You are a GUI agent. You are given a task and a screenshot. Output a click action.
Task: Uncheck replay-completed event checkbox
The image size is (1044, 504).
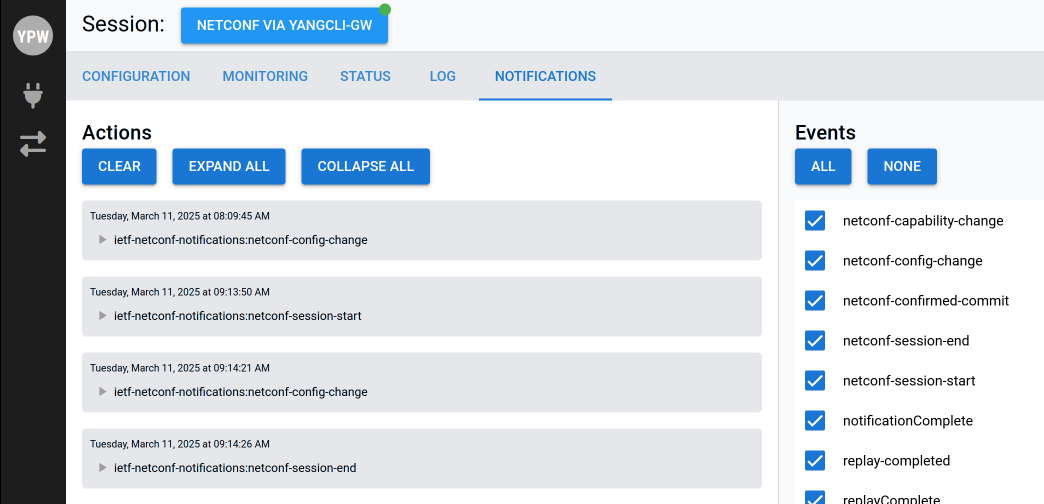815,461
